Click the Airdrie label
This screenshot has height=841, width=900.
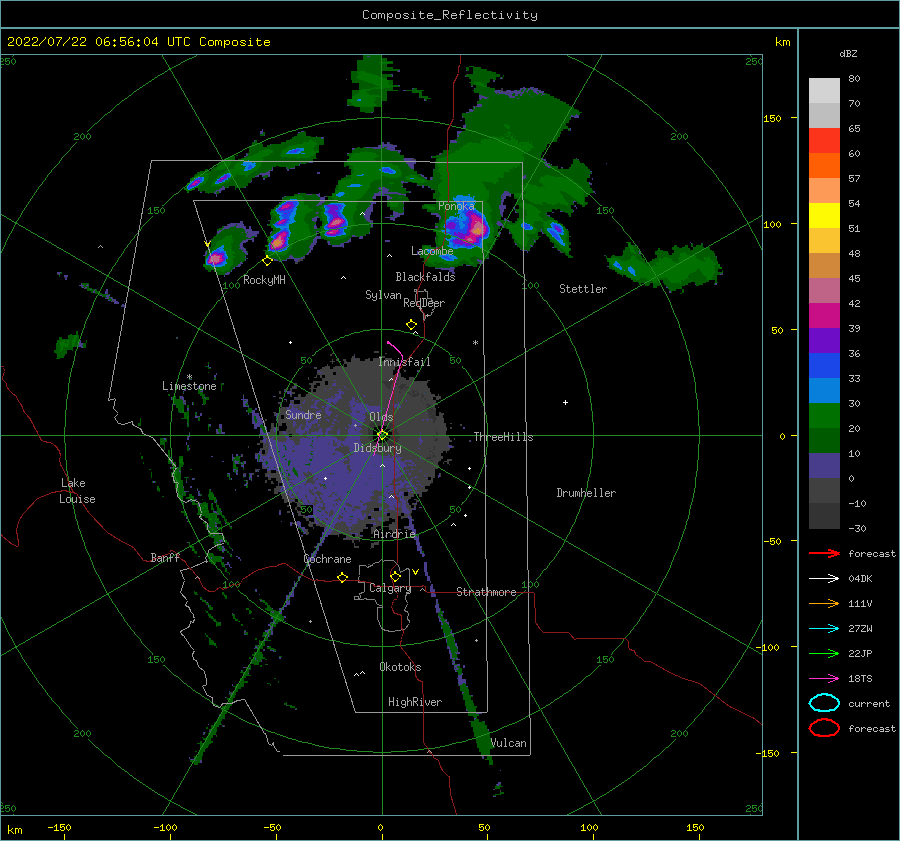click(x=394, y=534)
